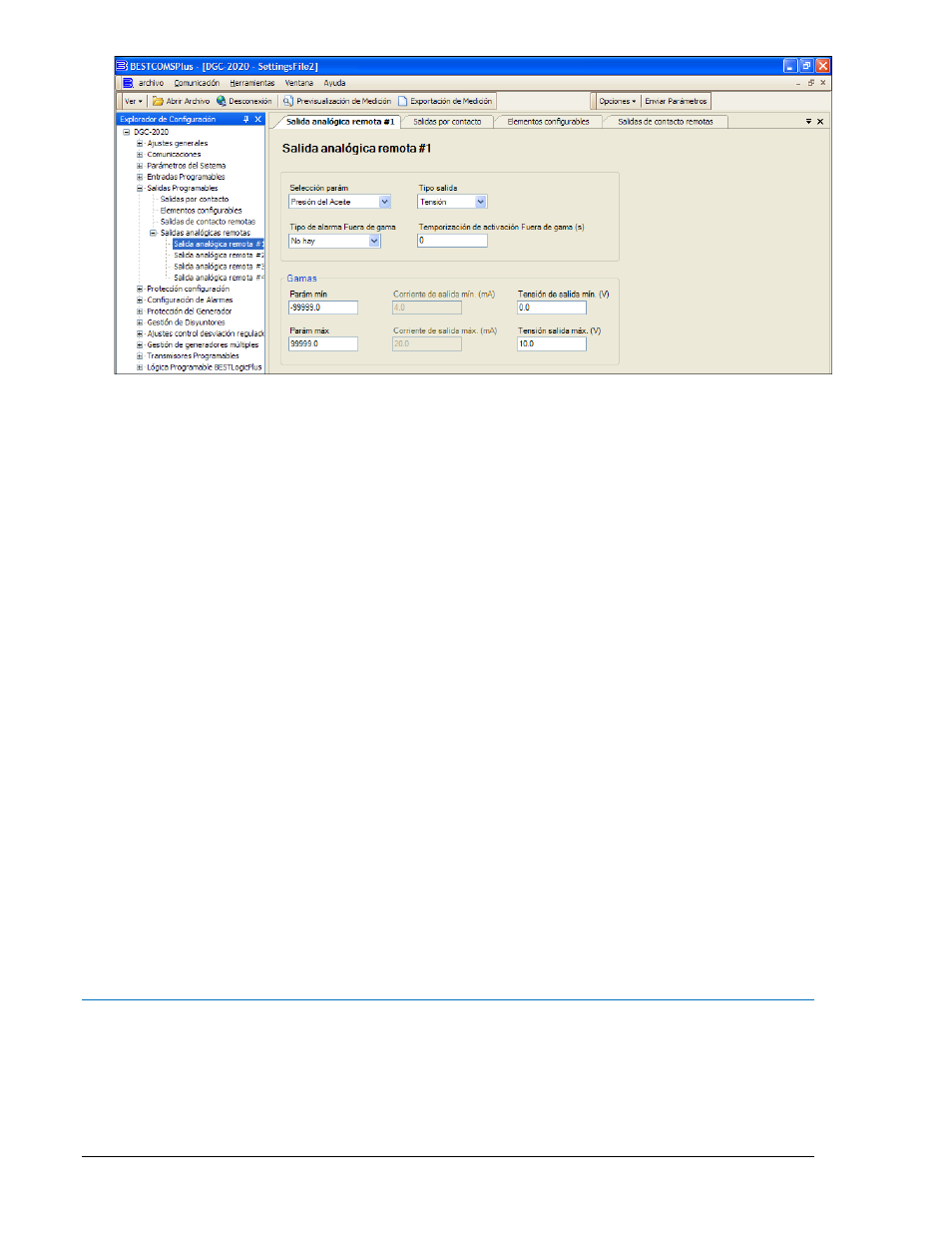
Task: Select Salida analógica remota #4 in tree
Action: pyautogui.click(x=219, y=278)
